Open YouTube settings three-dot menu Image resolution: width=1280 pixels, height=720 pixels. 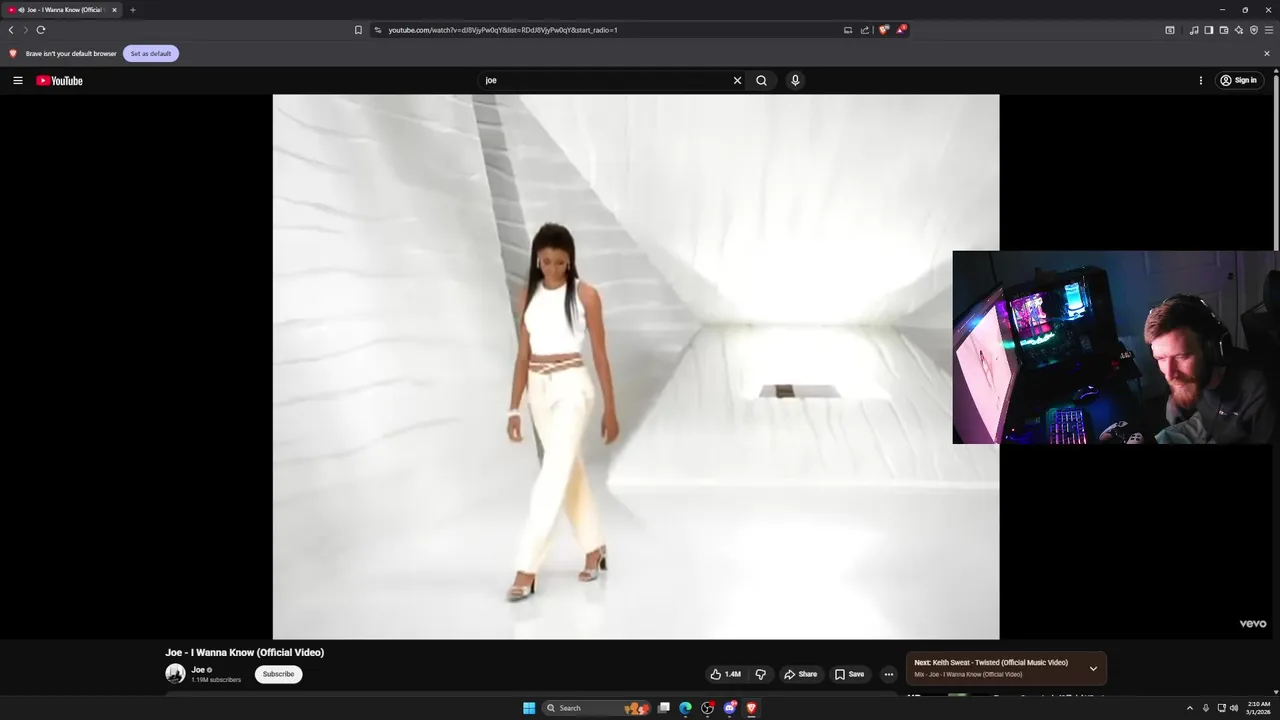coord(1201,80)
